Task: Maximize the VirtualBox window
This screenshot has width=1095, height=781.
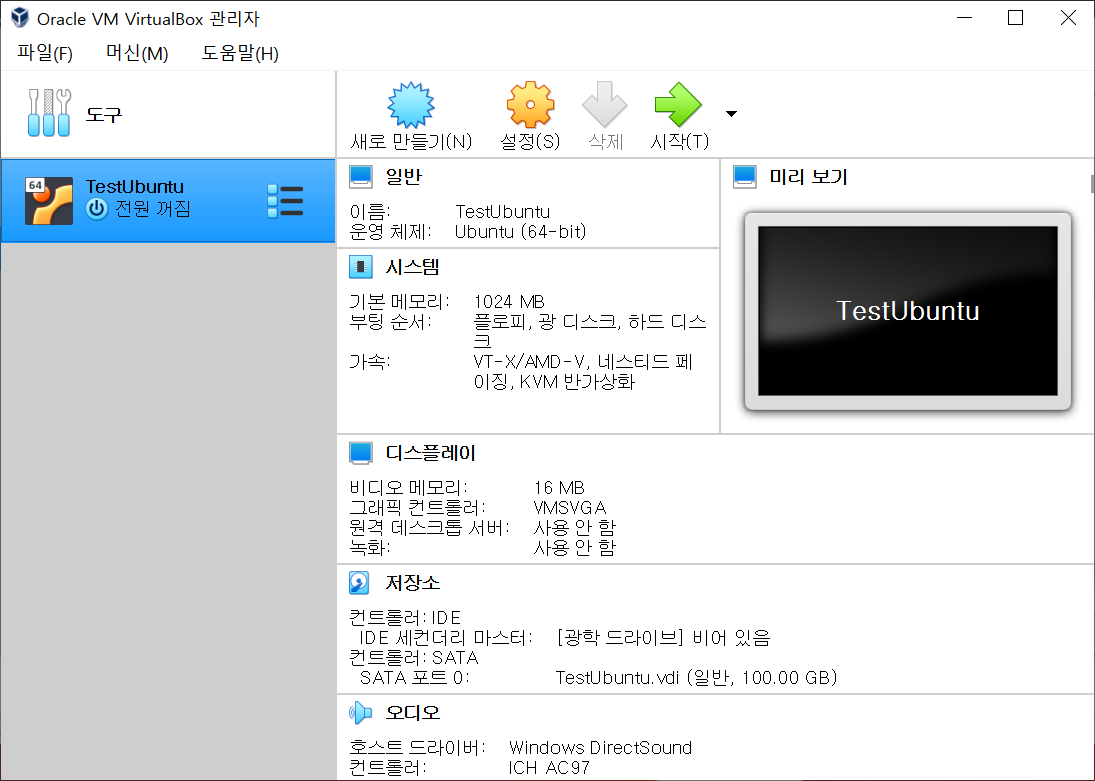Action: pos(1015,17)
